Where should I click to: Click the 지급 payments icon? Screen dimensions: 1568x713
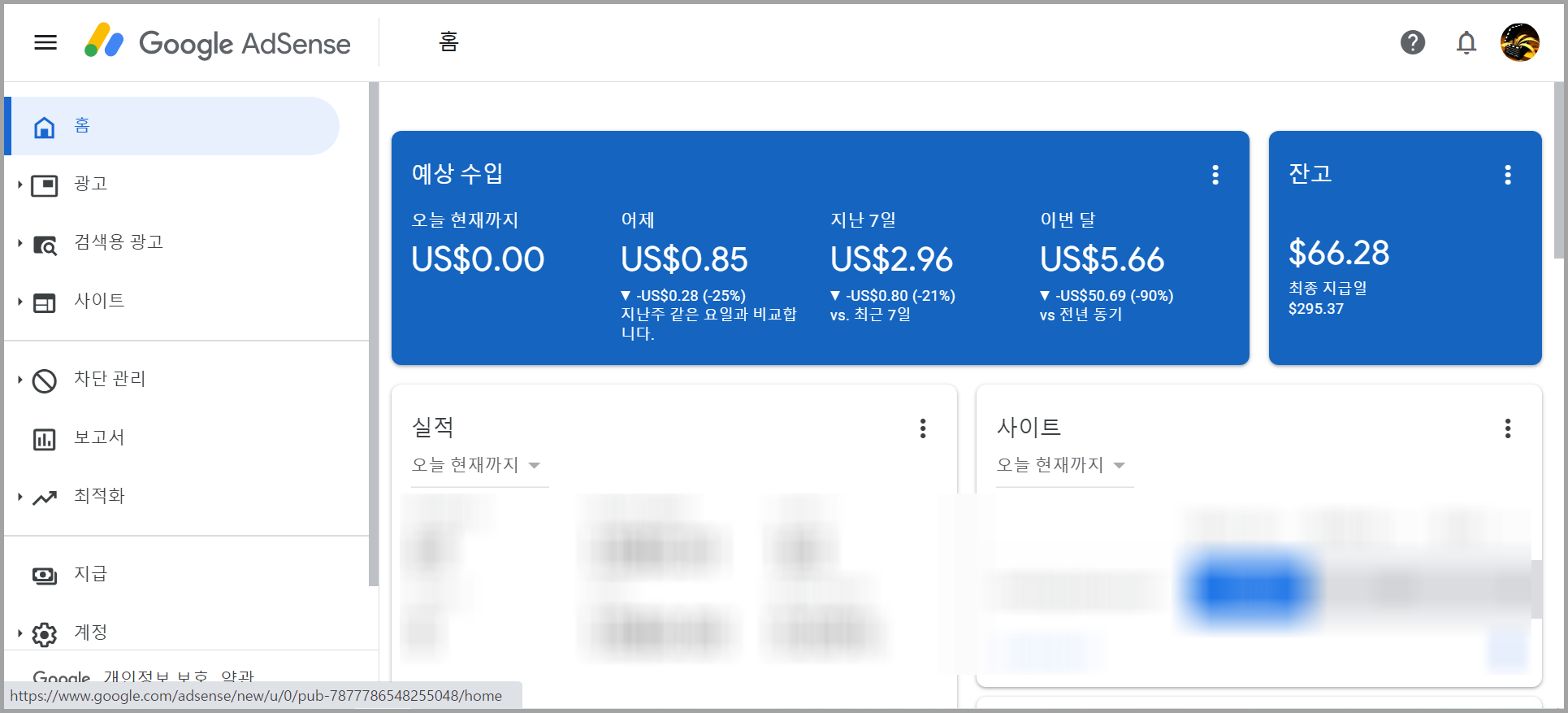(x=45, y=576)
